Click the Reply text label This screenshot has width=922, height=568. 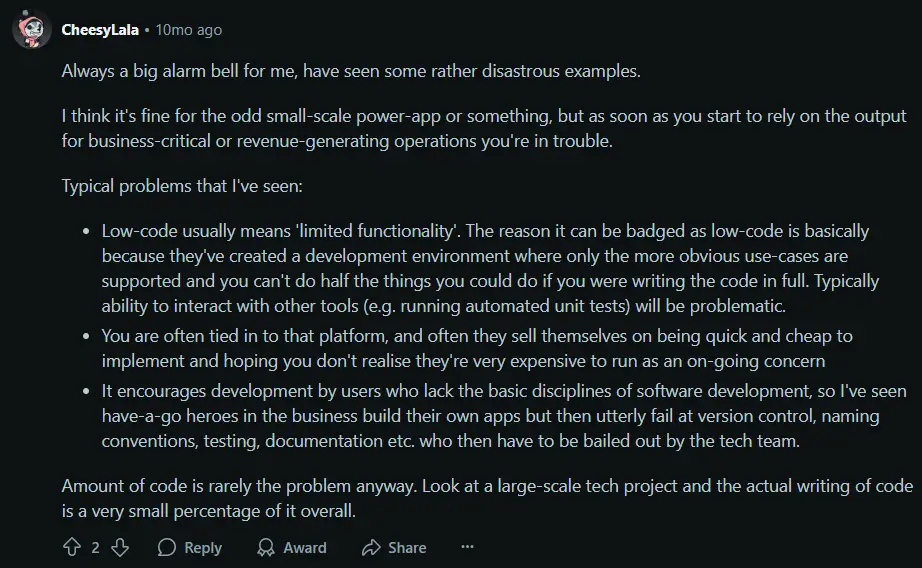pos(203,547)
